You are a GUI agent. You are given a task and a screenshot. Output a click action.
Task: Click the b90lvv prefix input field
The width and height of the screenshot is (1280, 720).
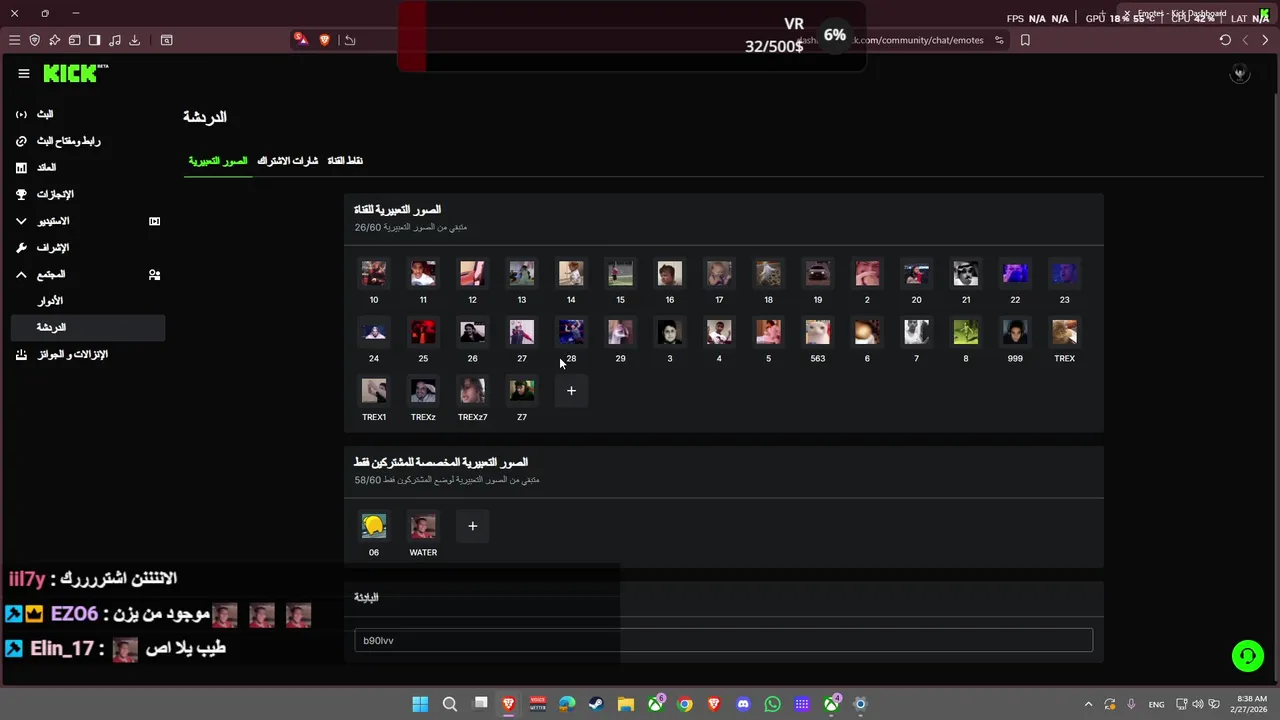point(723,640)
